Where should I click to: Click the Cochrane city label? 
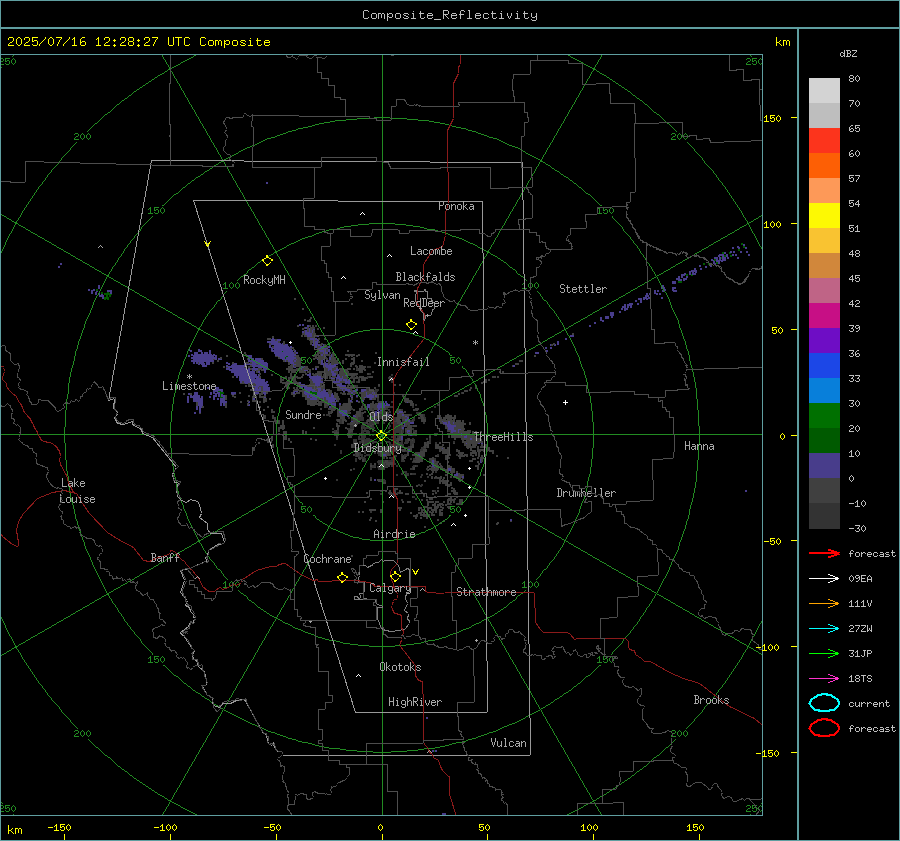[x=327, y=559]
